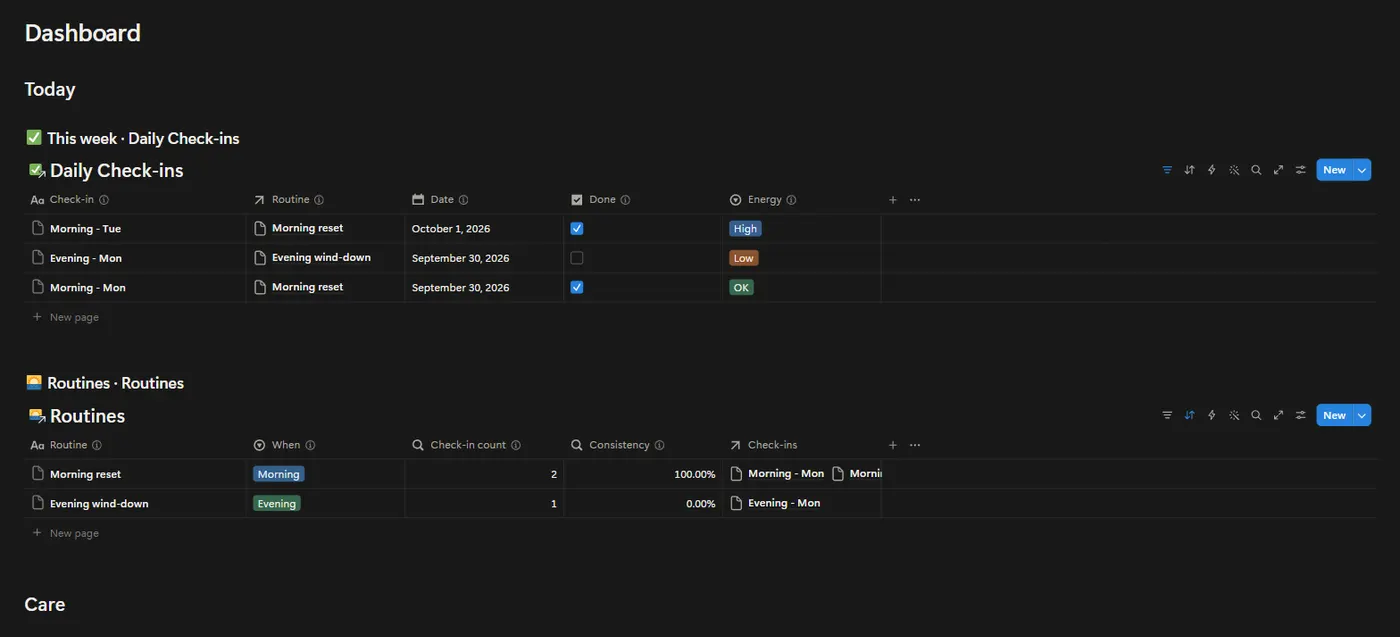Click the Care section heading

45,604
